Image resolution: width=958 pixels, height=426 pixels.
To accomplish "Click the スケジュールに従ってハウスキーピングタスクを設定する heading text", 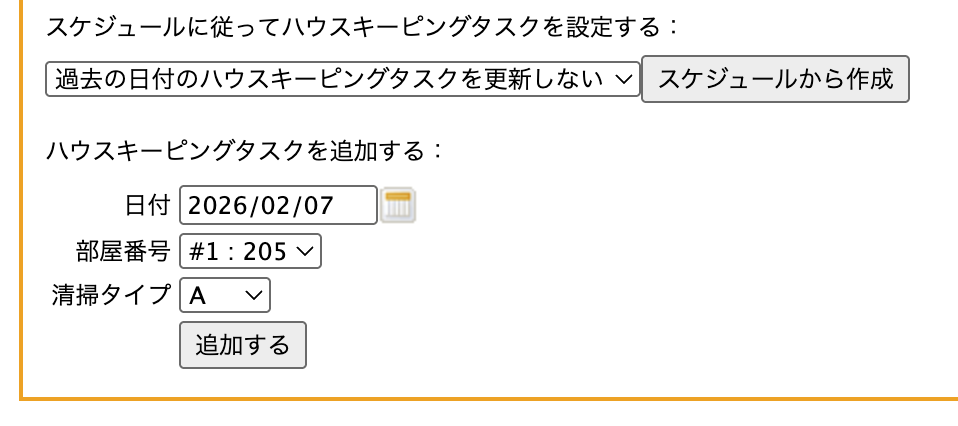I will tap(362, 27).
